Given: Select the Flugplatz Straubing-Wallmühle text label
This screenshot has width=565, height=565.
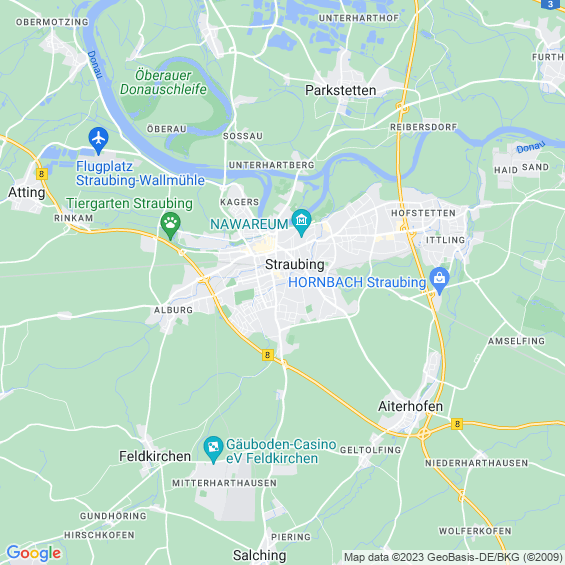Looking at the screenshot, I should pyautogui.click(x=140, y=174).
